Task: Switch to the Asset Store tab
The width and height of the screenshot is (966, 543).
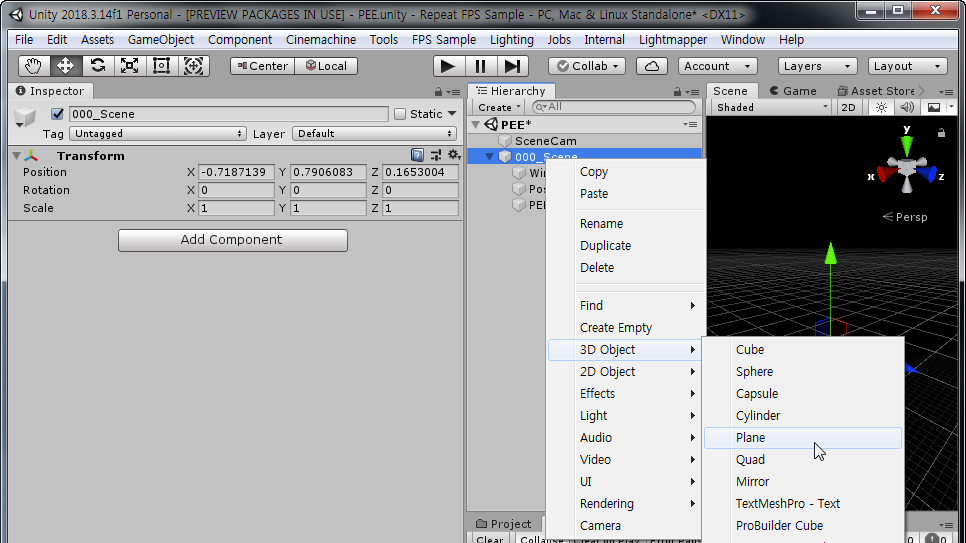Action: pyautogui.click(x=875, y=91)
